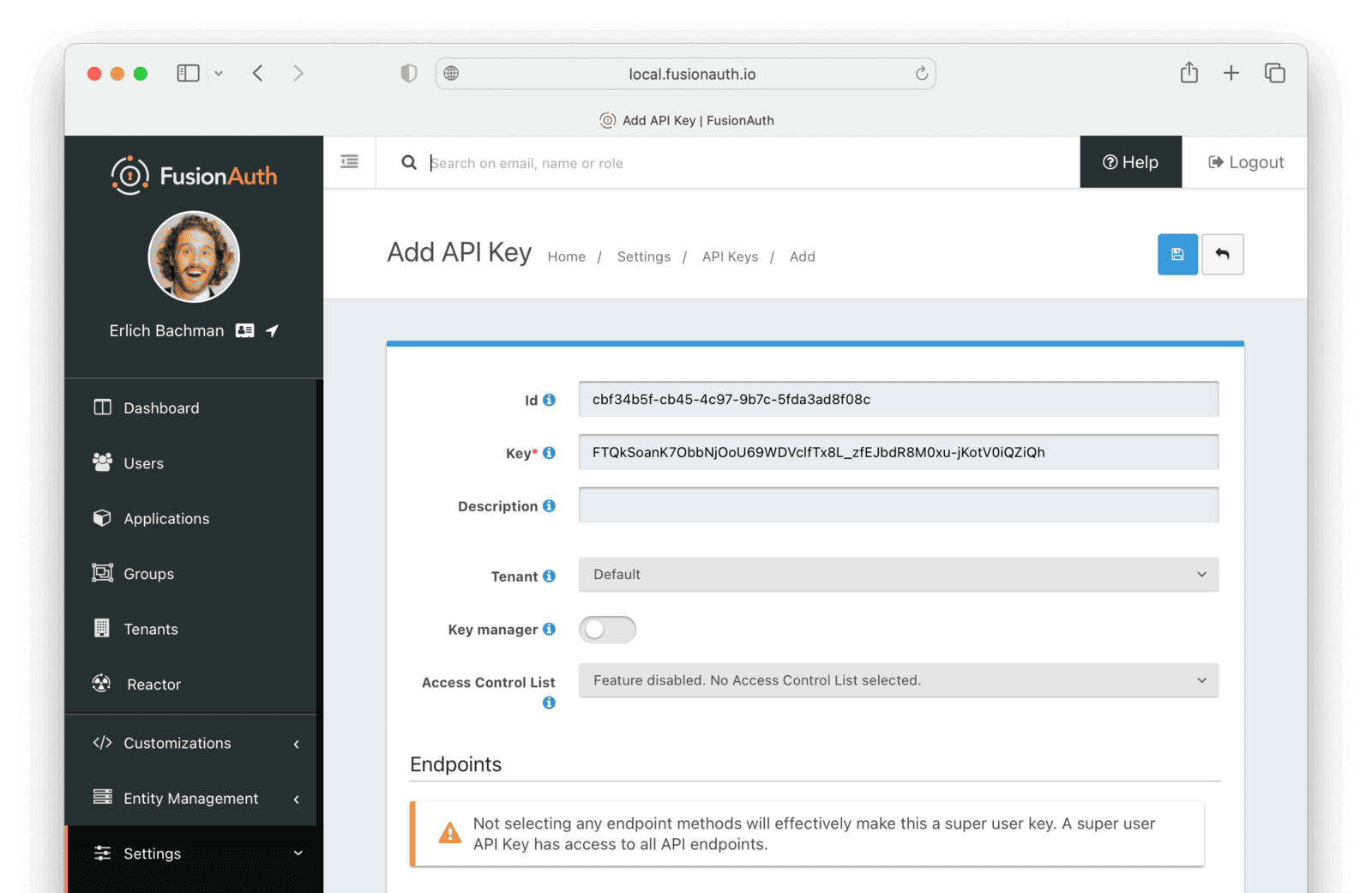Click the info icon next to Id
1372x893 pixels.
coord(549,400)
